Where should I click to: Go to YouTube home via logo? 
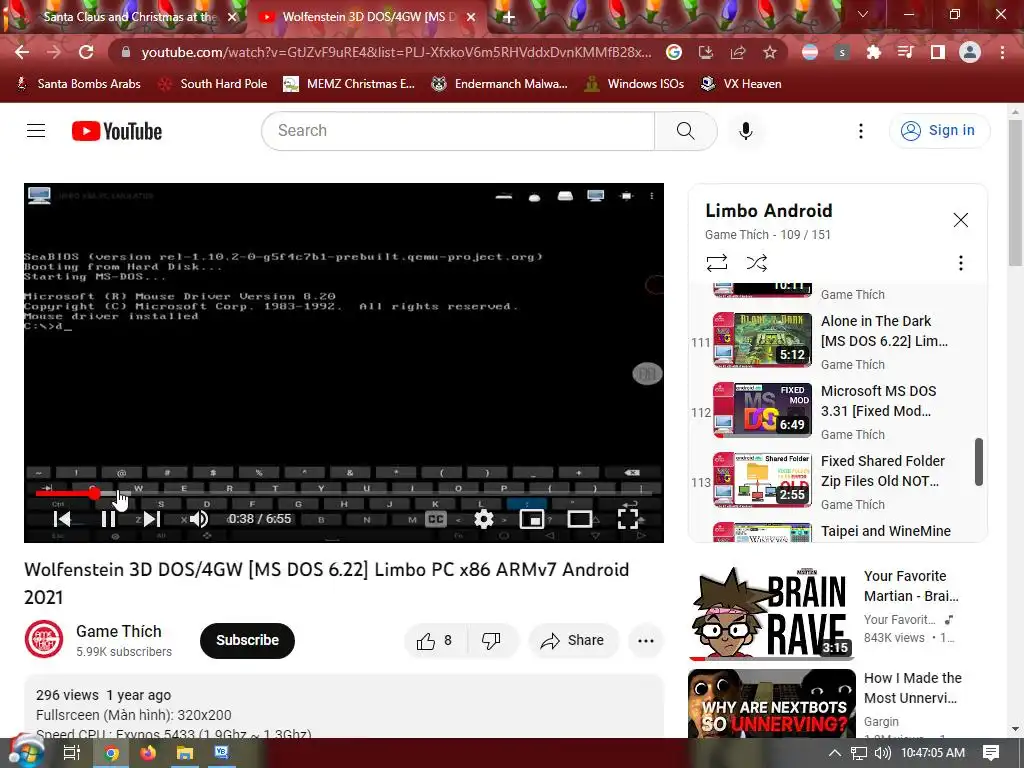[117, 131]
